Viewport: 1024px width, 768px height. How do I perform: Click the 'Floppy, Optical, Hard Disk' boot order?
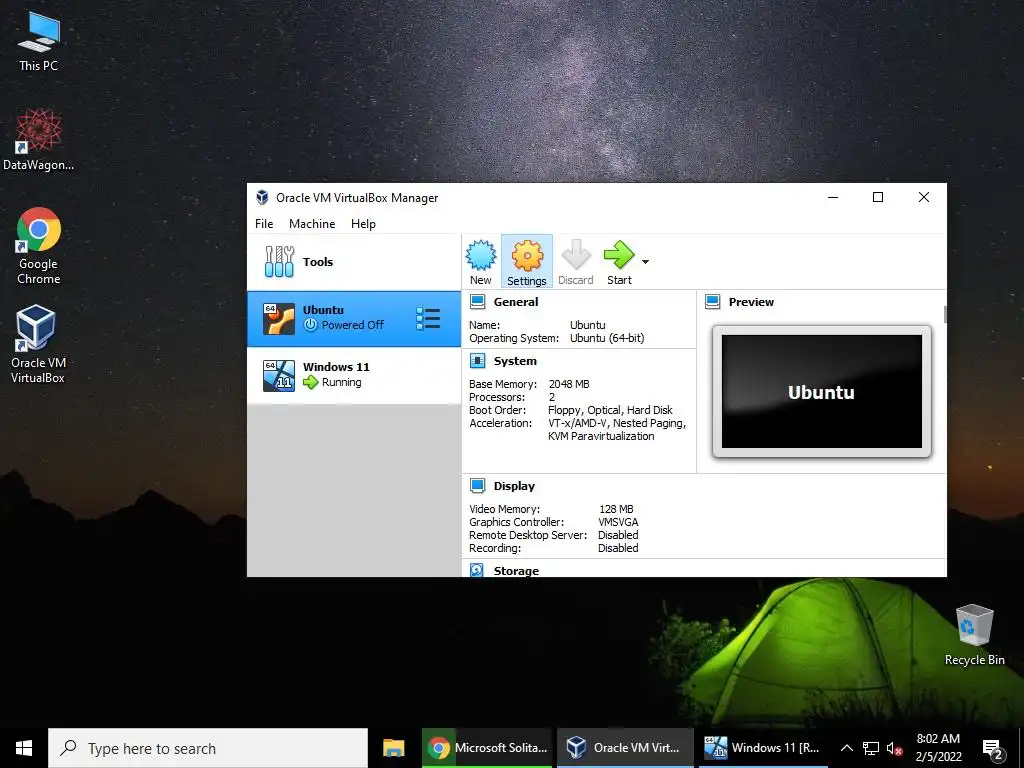[610, 410]
